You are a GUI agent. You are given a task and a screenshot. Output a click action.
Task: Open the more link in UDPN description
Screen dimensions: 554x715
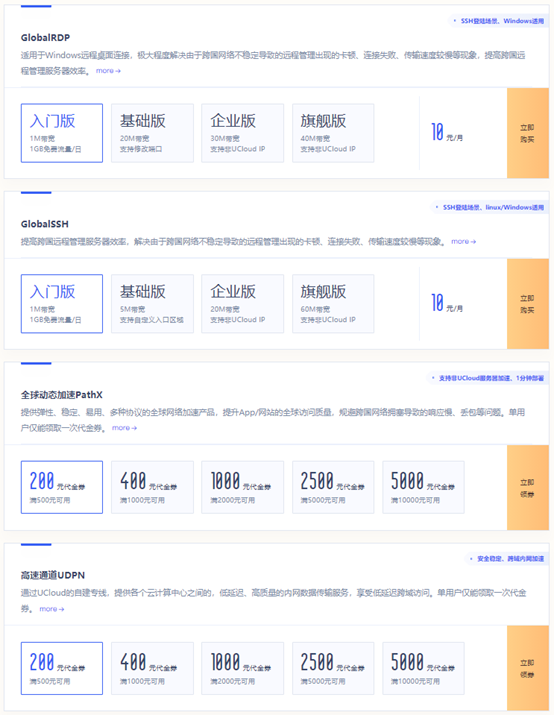(x=52, y=609)
